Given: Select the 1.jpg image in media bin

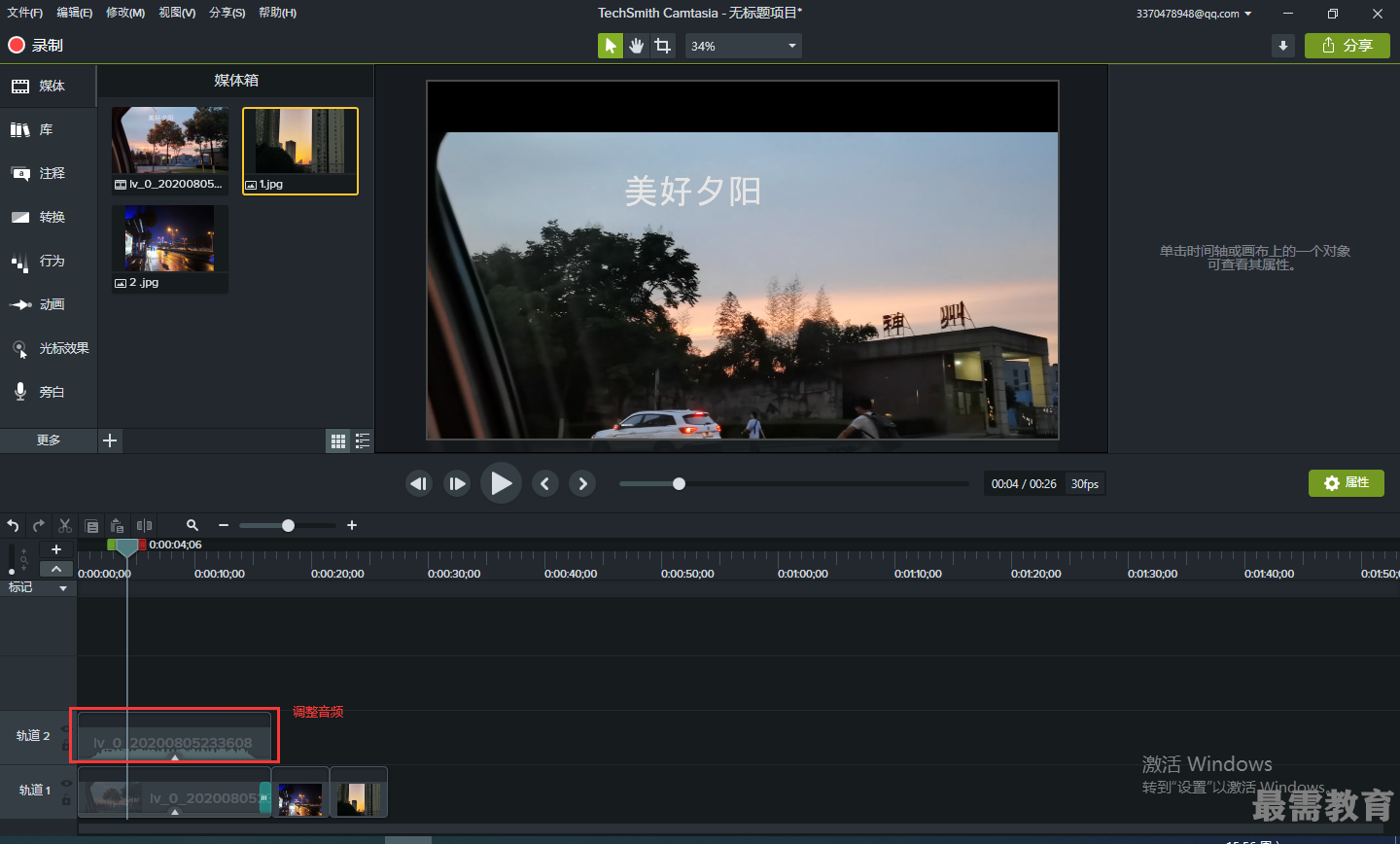Looking at the screenshot, I should pyautogui.click(x=300, y=151).
